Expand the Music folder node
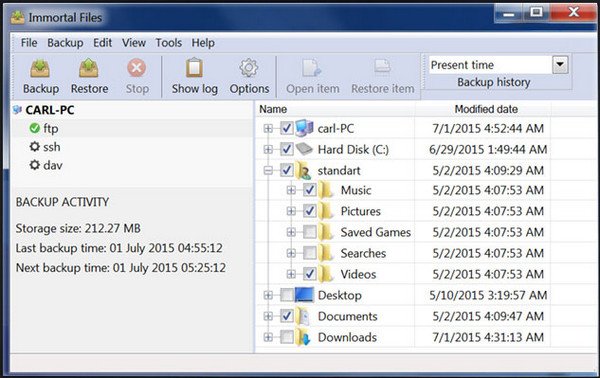 pos(291,190)
